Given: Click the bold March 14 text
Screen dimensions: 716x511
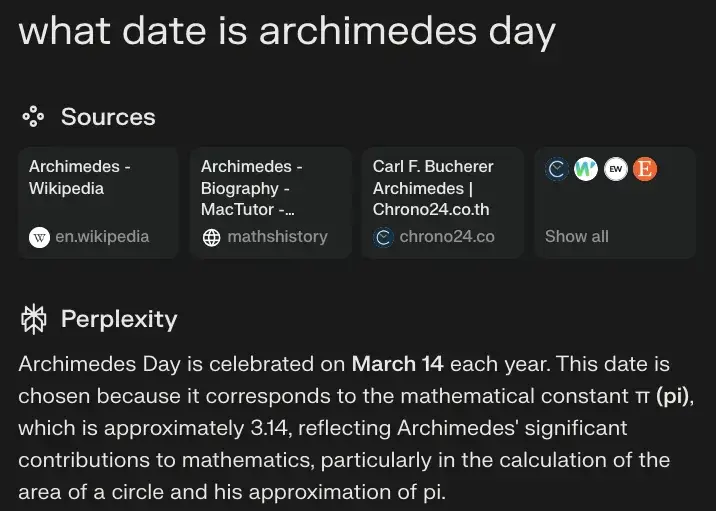Looking at the screenshot, I should [x=398, y=364].
